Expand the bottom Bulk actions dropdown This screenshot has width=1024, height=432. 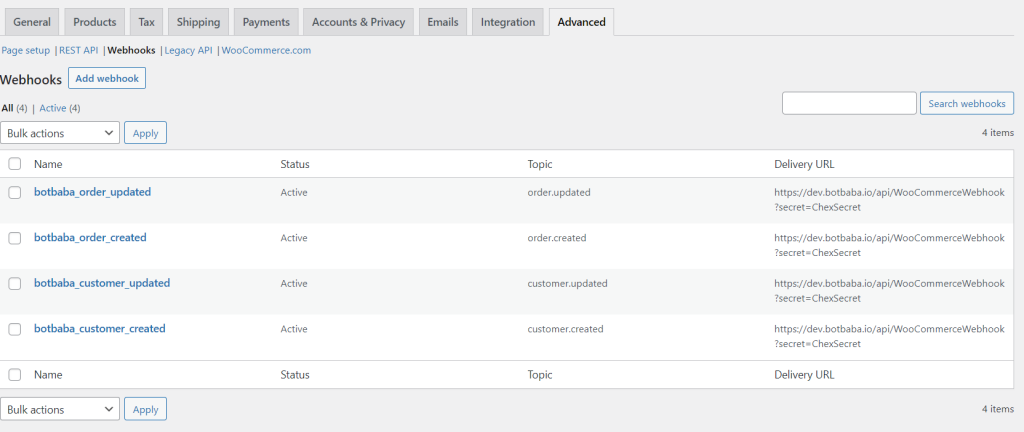[x=60, y=409]
